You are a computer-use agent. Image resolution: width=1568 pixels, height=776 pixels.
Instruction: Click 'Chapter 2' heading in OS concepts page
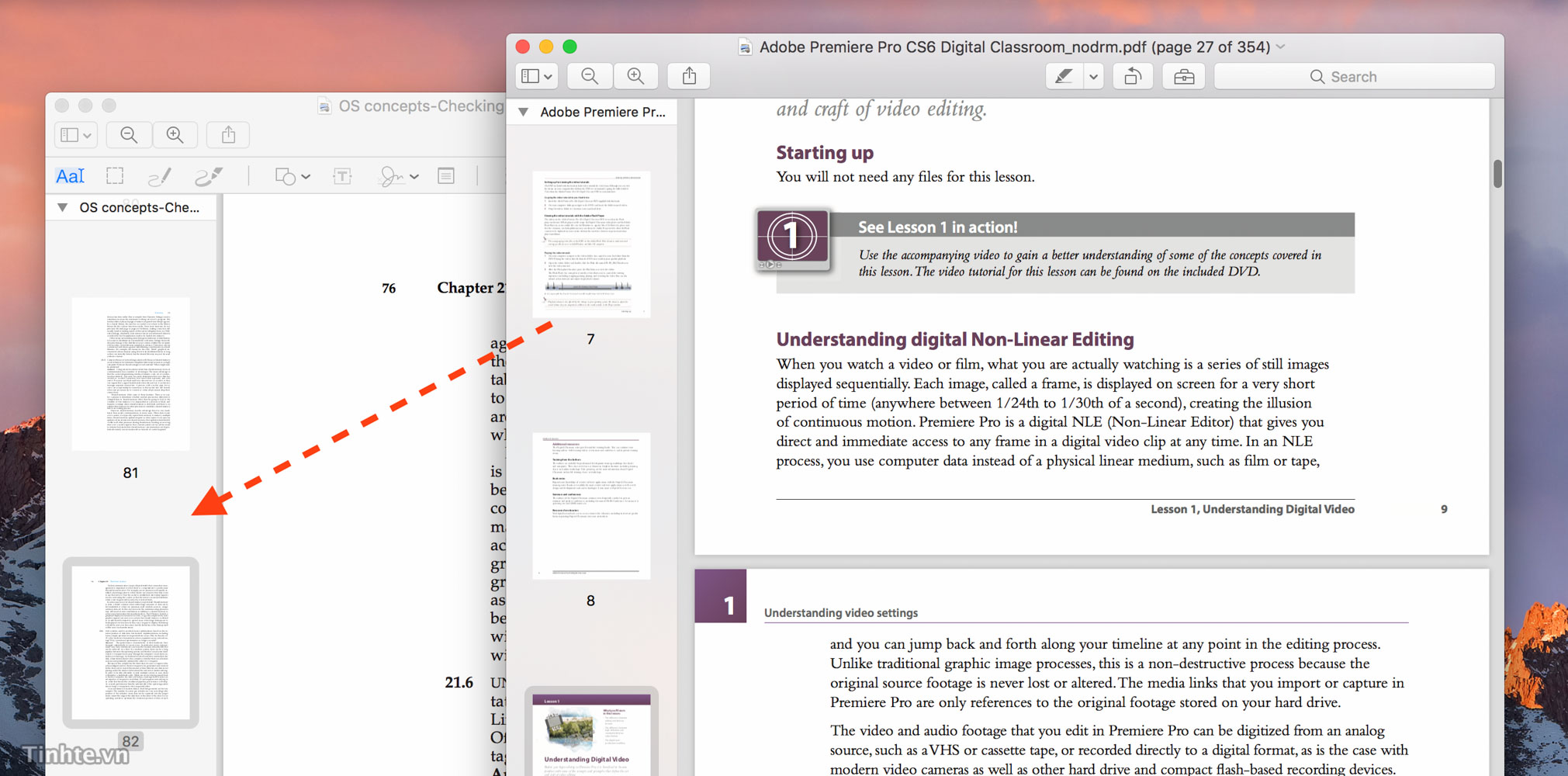[x=472, y=287]
